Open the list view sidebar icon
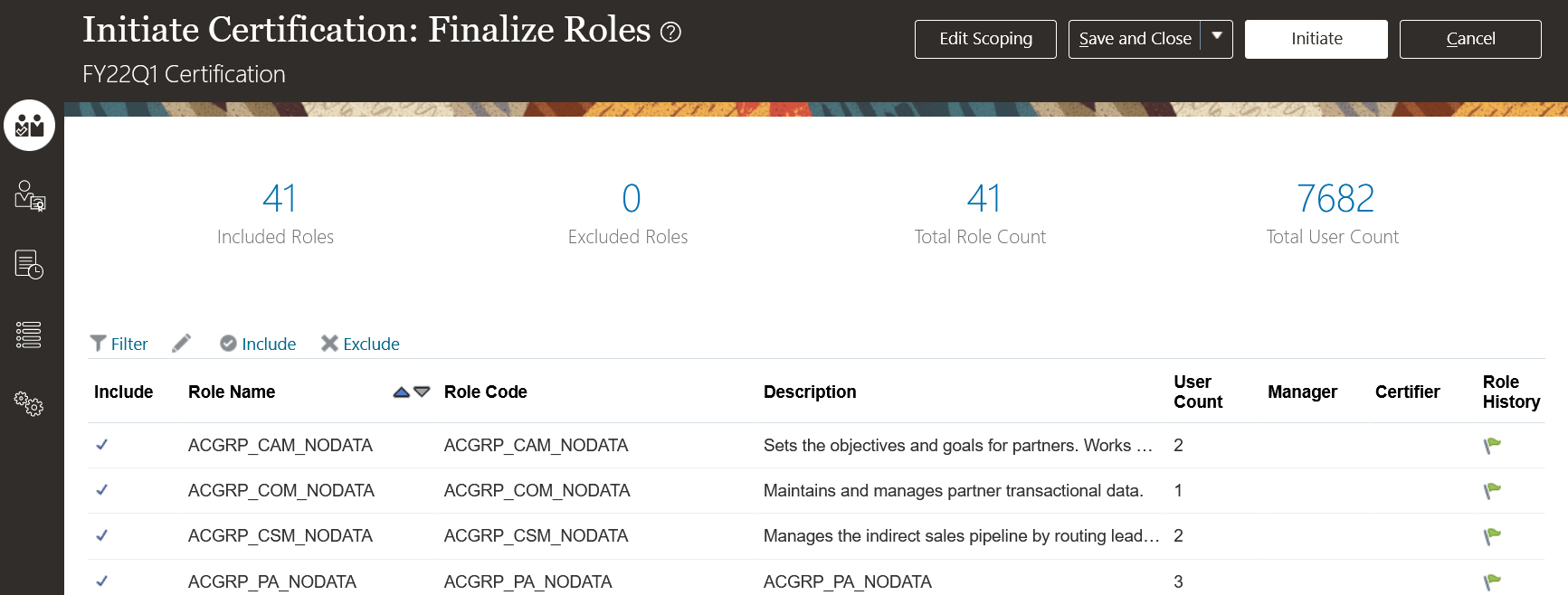The width and height of the screenshot is (1568, 595). coord(29,335)
